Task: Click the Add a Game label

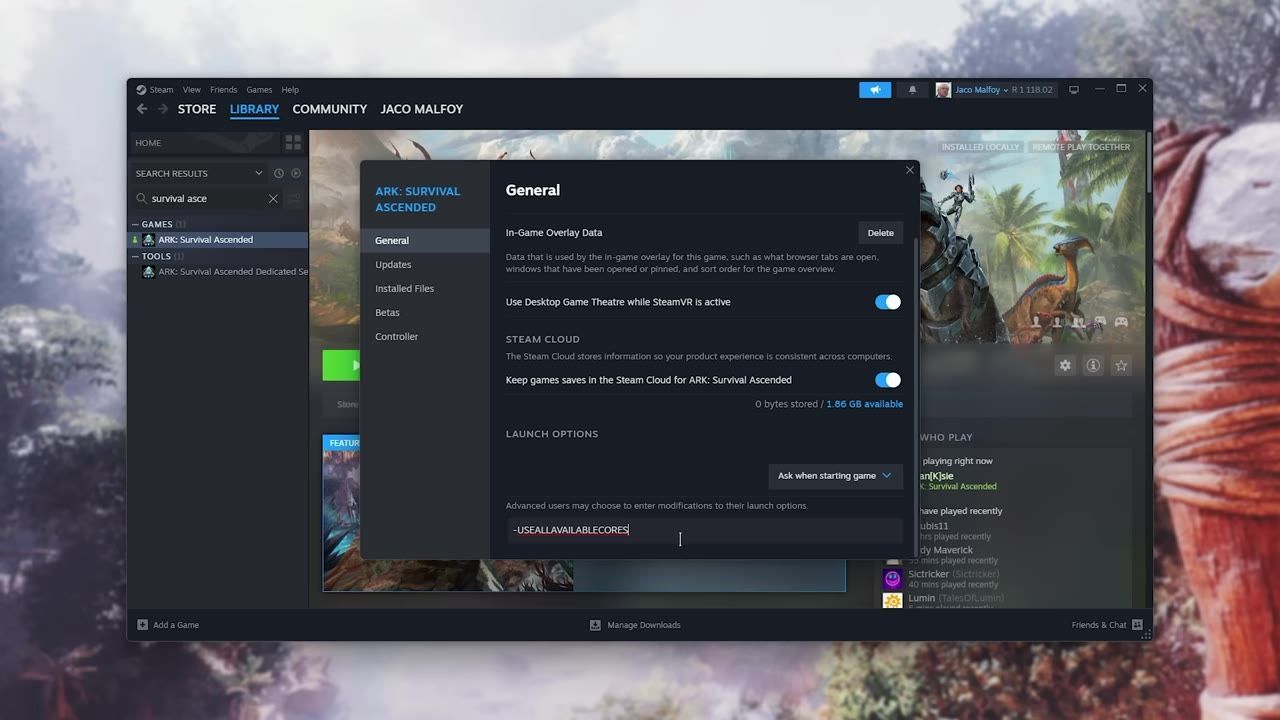Action: click(176, 625)
